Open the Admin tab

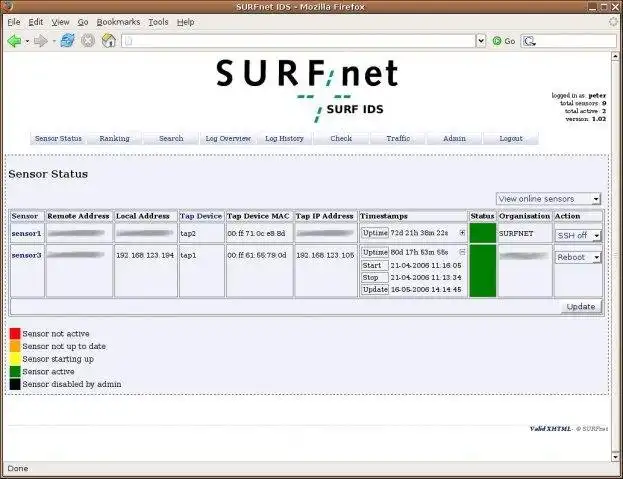454,139
